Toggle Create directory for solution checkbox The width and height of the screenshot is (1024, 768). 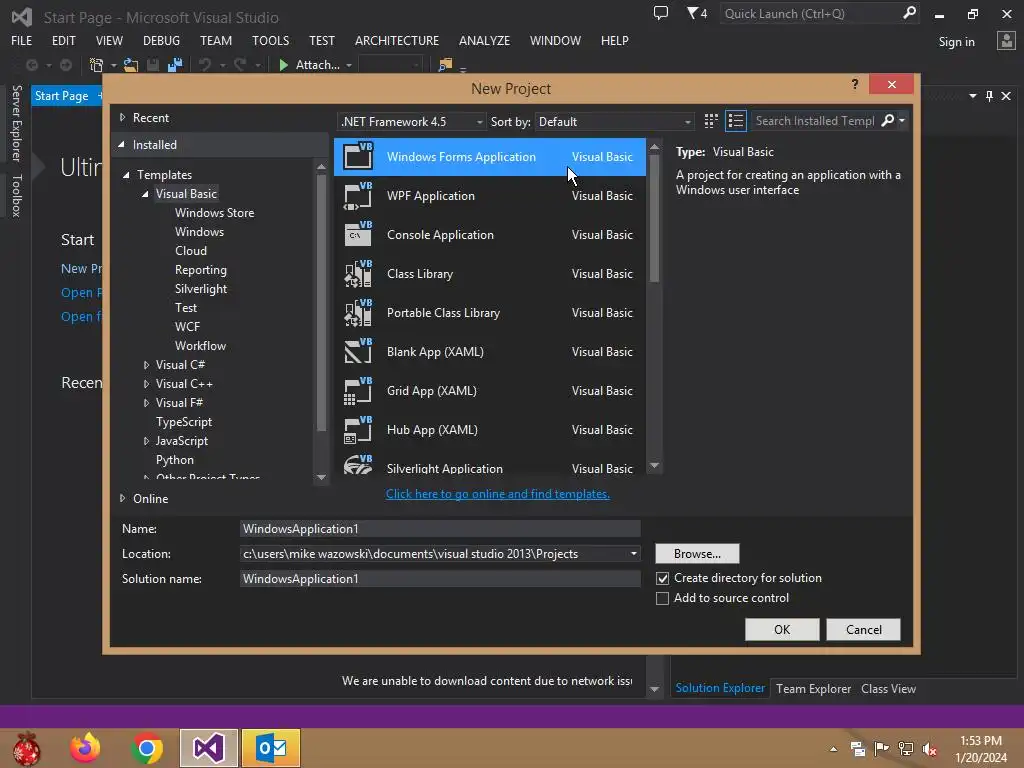click(x=662, y=578)
